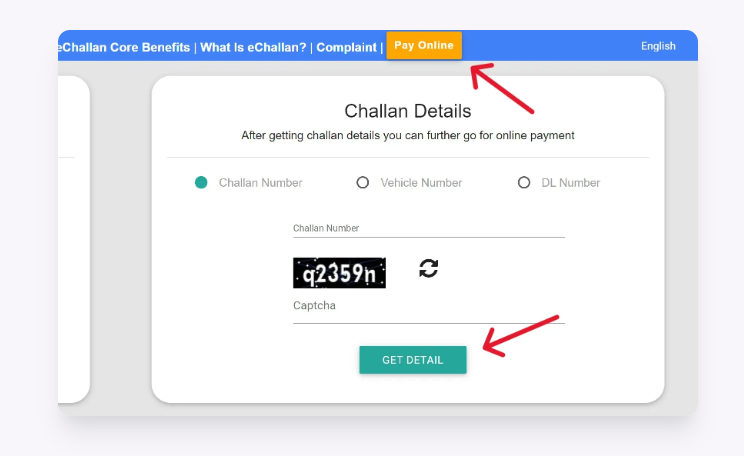
Task: Click the red arrow near Pay Online
Action: pos(503,87)
